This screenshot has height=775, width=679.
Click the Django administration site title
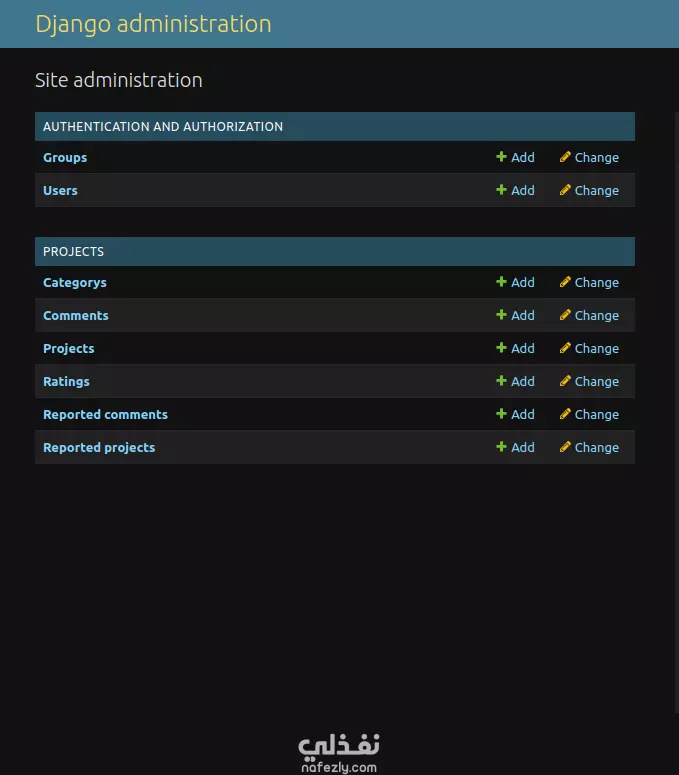click(x=153, y=24)
